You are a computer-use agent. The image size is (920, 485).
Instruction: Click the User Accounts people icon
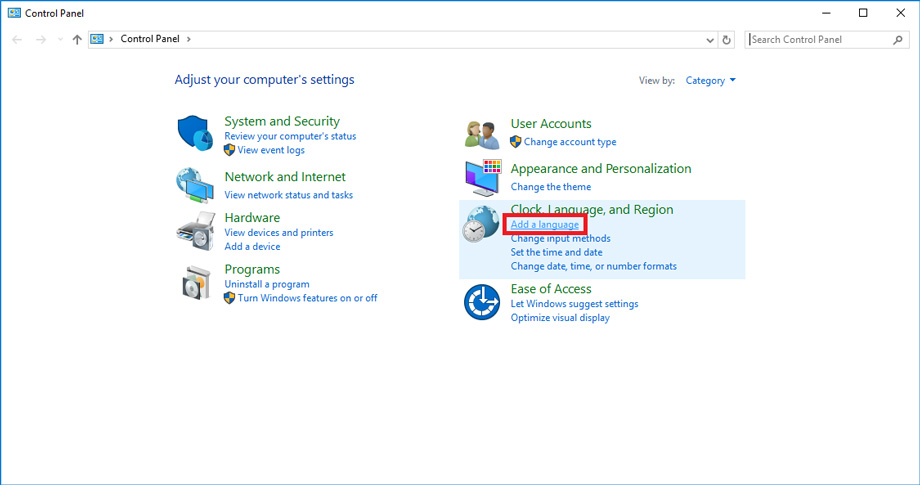(x=482, y=133)
